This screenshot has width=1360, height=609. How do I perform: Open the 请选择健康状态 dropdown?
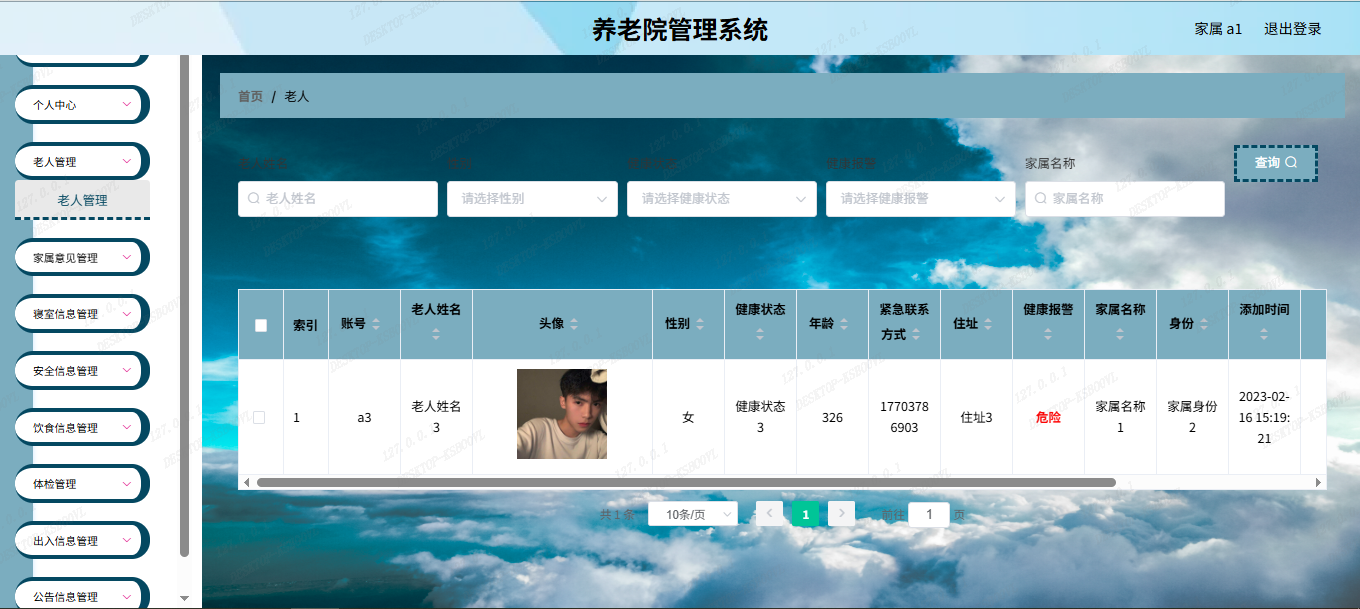pyautogui.click(x=721, y=199)
